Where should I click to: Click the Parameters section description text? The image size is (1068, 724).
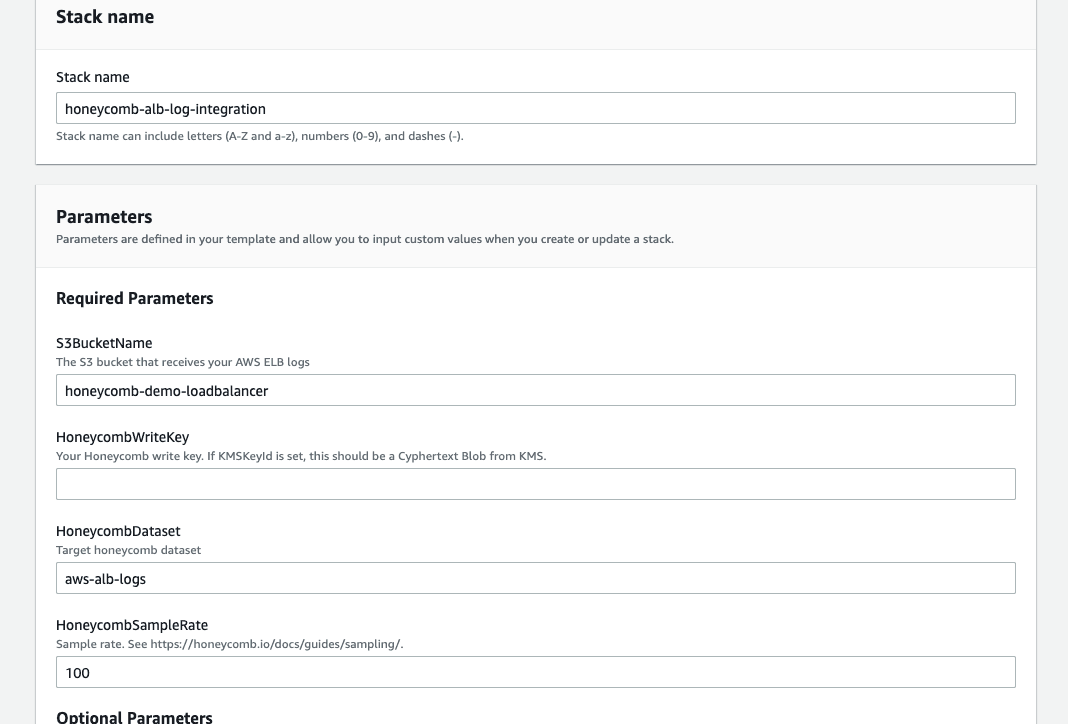364,239
